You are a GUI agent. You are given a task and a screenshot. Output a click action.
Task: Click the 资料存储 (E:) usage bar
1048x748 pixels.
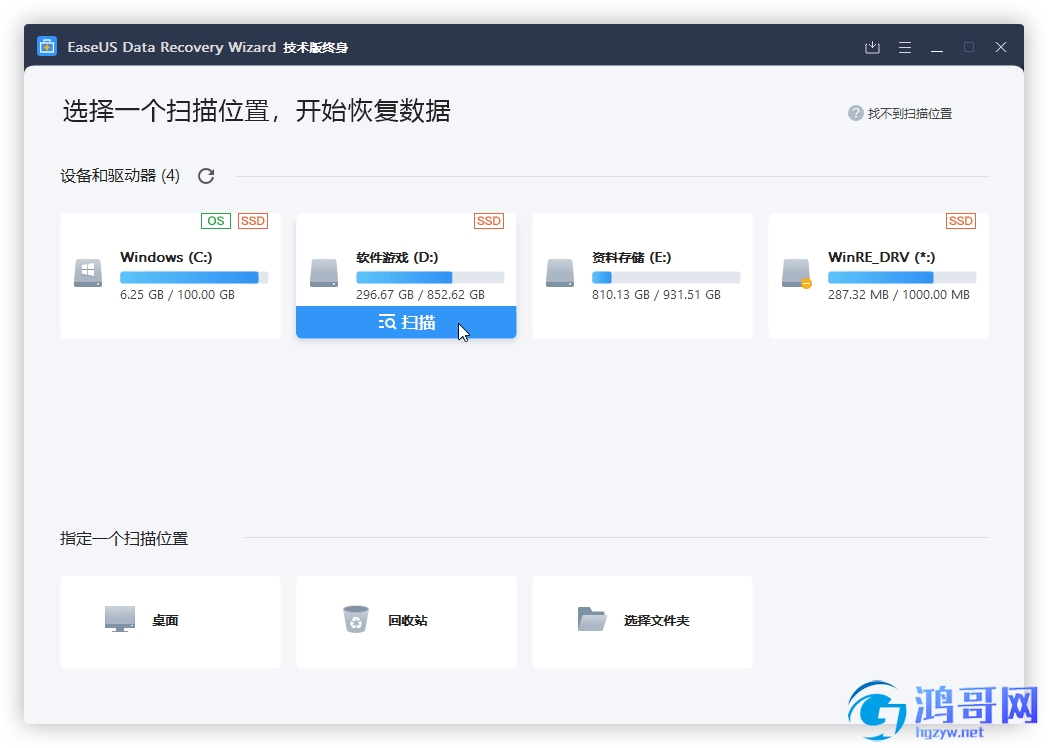point(666,277)
